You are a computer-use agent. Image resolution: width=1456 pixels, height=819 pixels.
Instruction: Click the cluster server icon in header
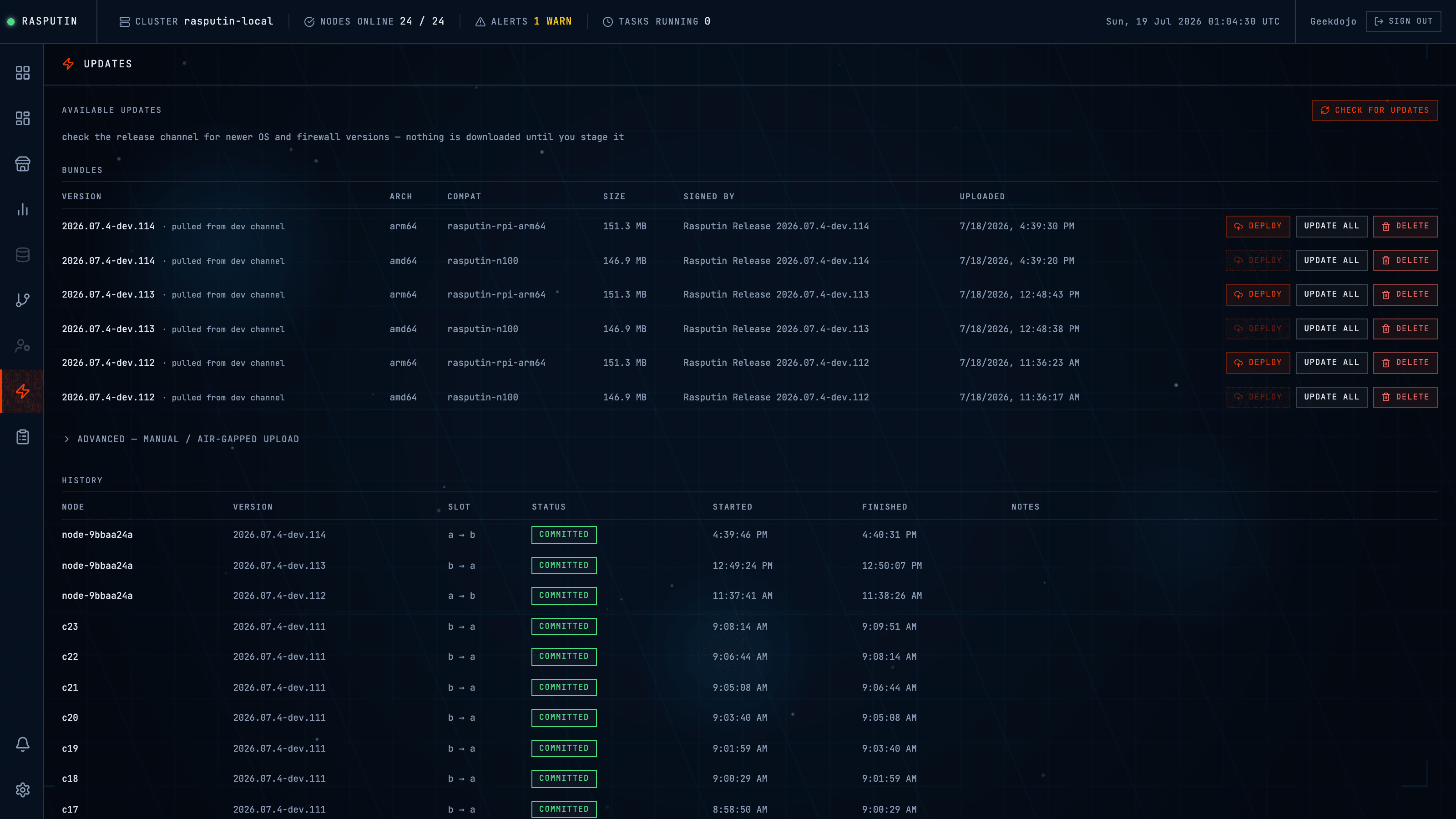[124, 21]
